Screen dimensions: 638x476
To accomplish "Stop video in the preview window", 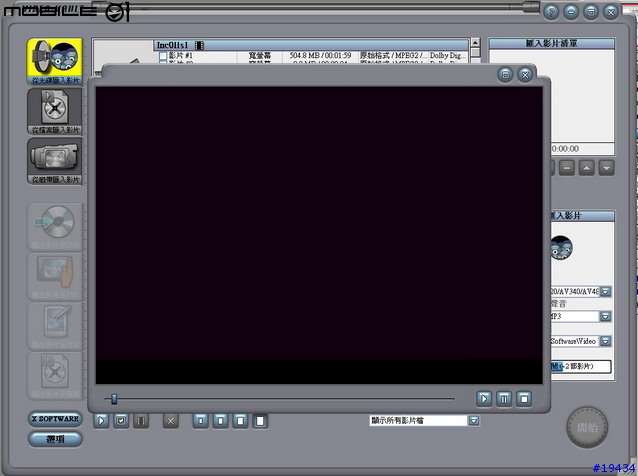I will [524, 399].
